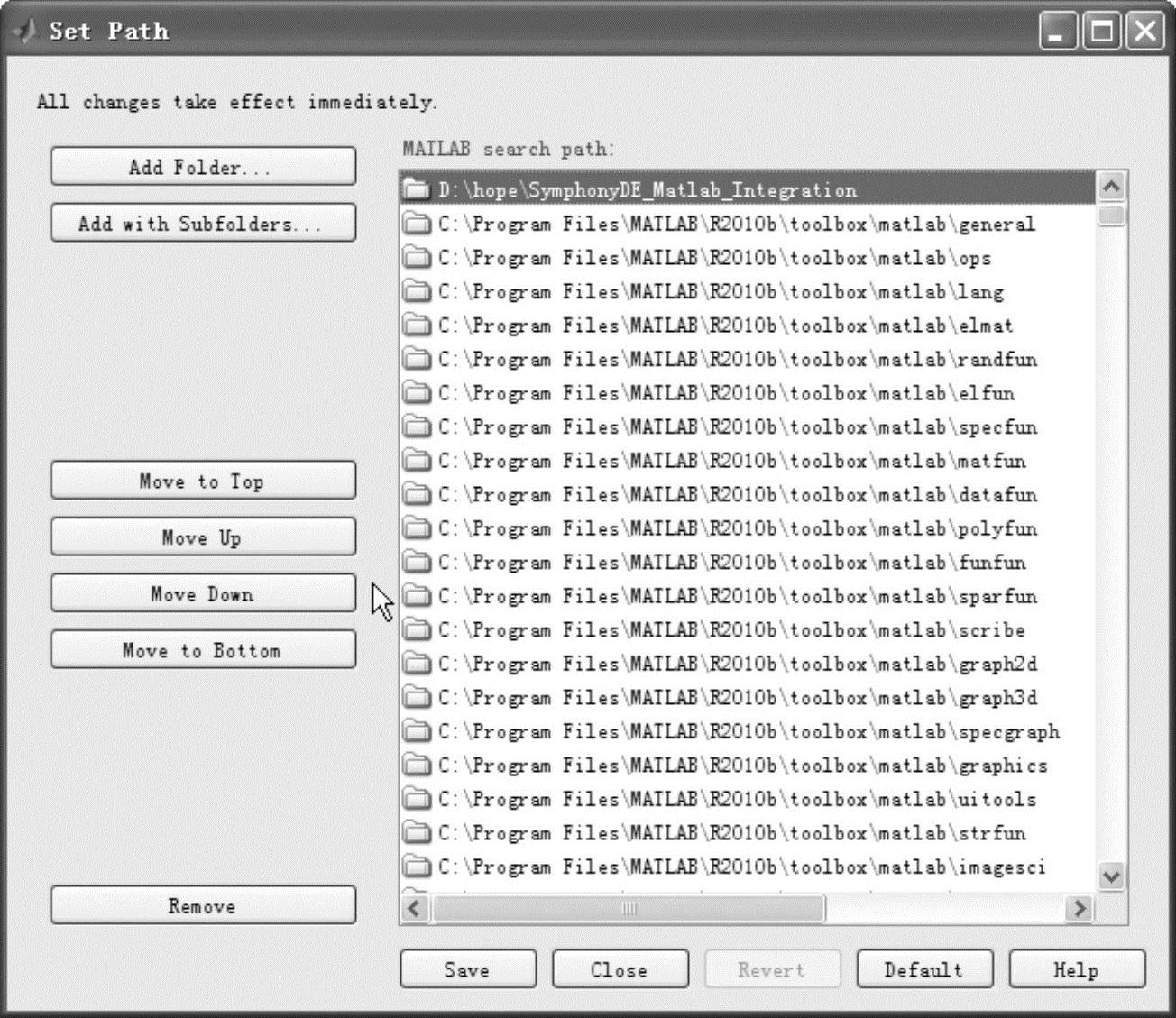The image size is (1176, 1018).
Task: Select the matlab\specgraph path entry
Action: pos(749,731)
